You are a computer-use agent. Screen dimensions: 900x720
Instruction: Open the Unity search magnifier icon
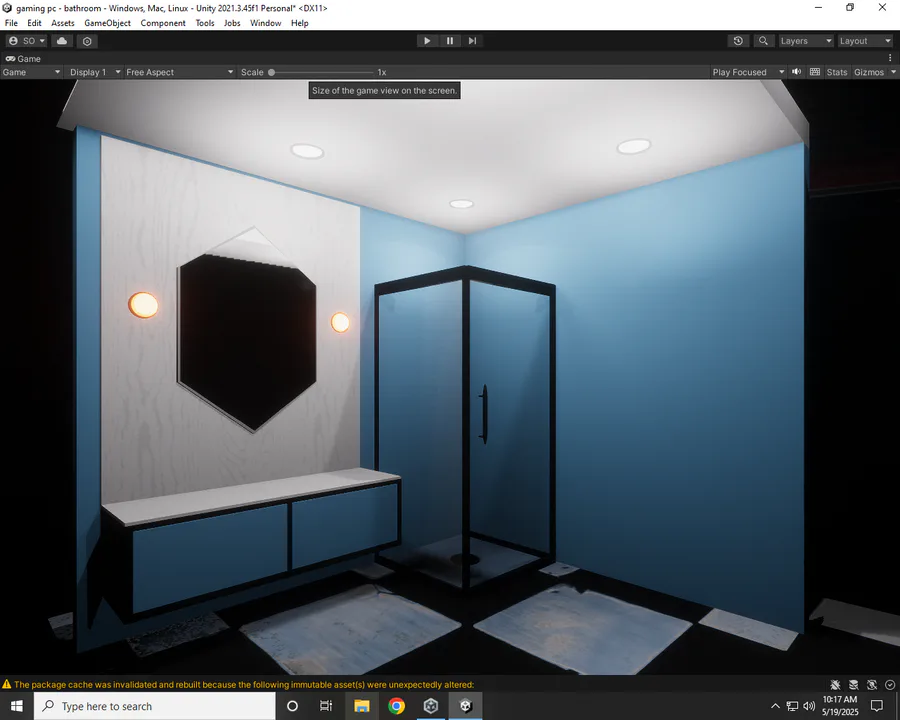tap(763, 41)
